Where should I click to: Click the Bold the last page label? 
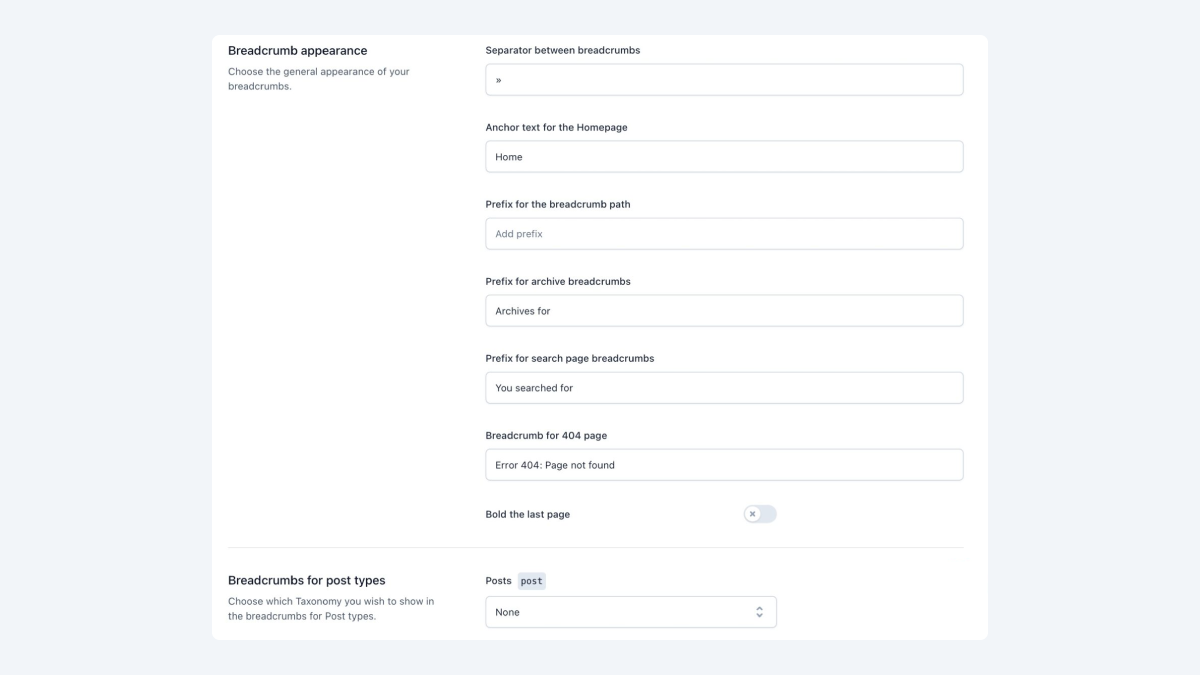[527, 513]
